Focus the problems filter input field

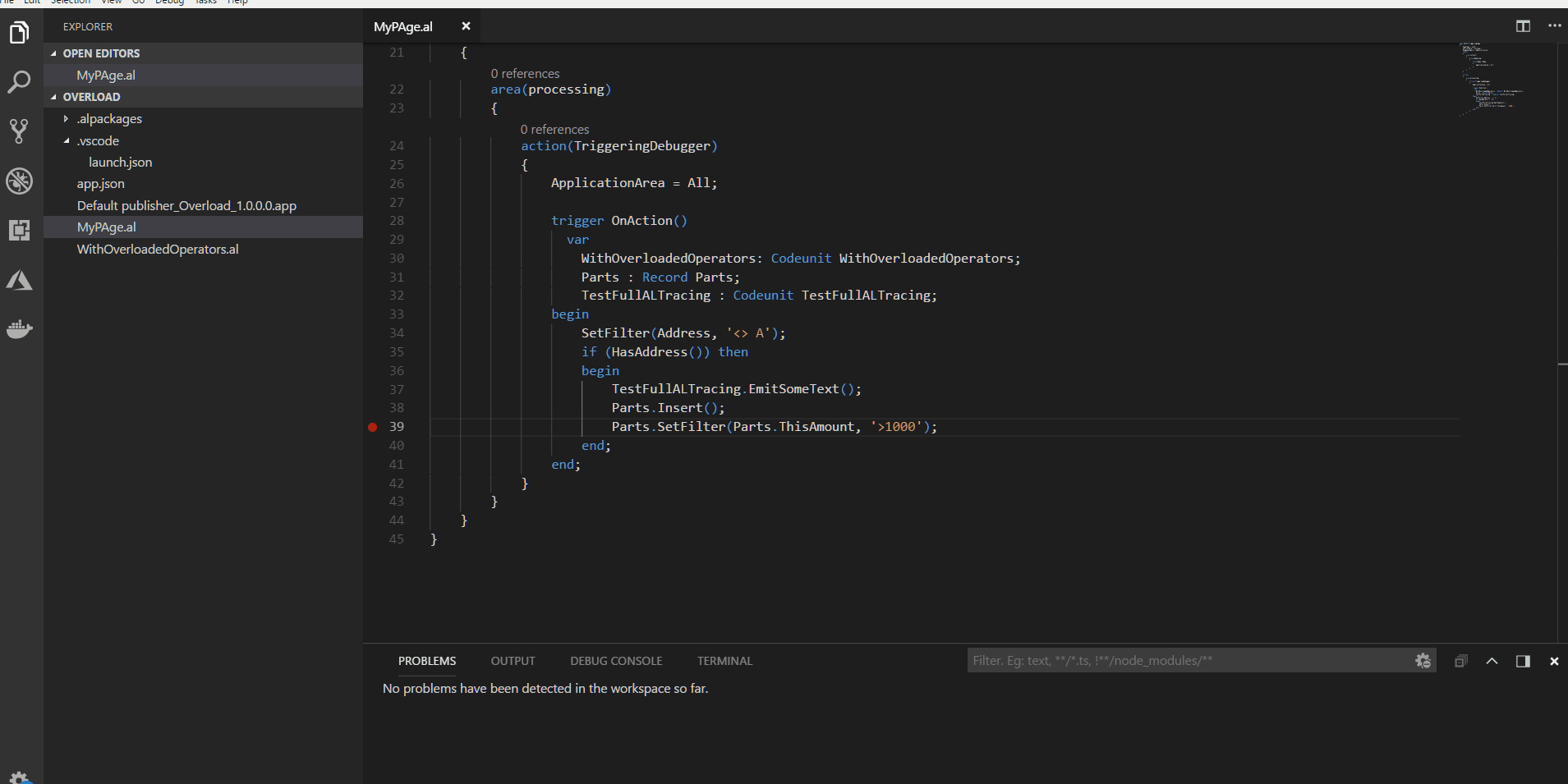tap(1187, 661)
